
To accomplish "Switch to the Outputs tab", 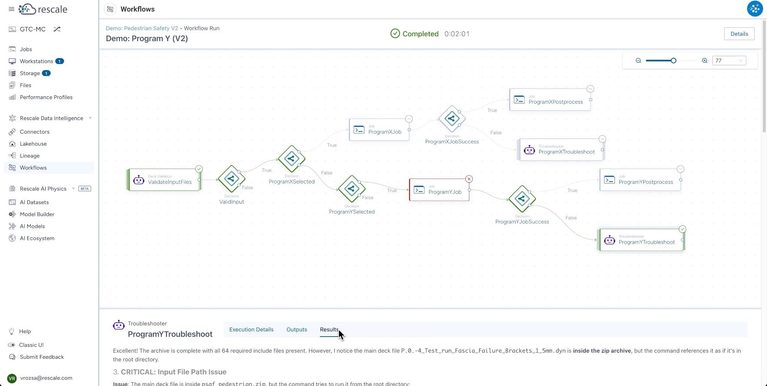I will [x=297, y=329].
